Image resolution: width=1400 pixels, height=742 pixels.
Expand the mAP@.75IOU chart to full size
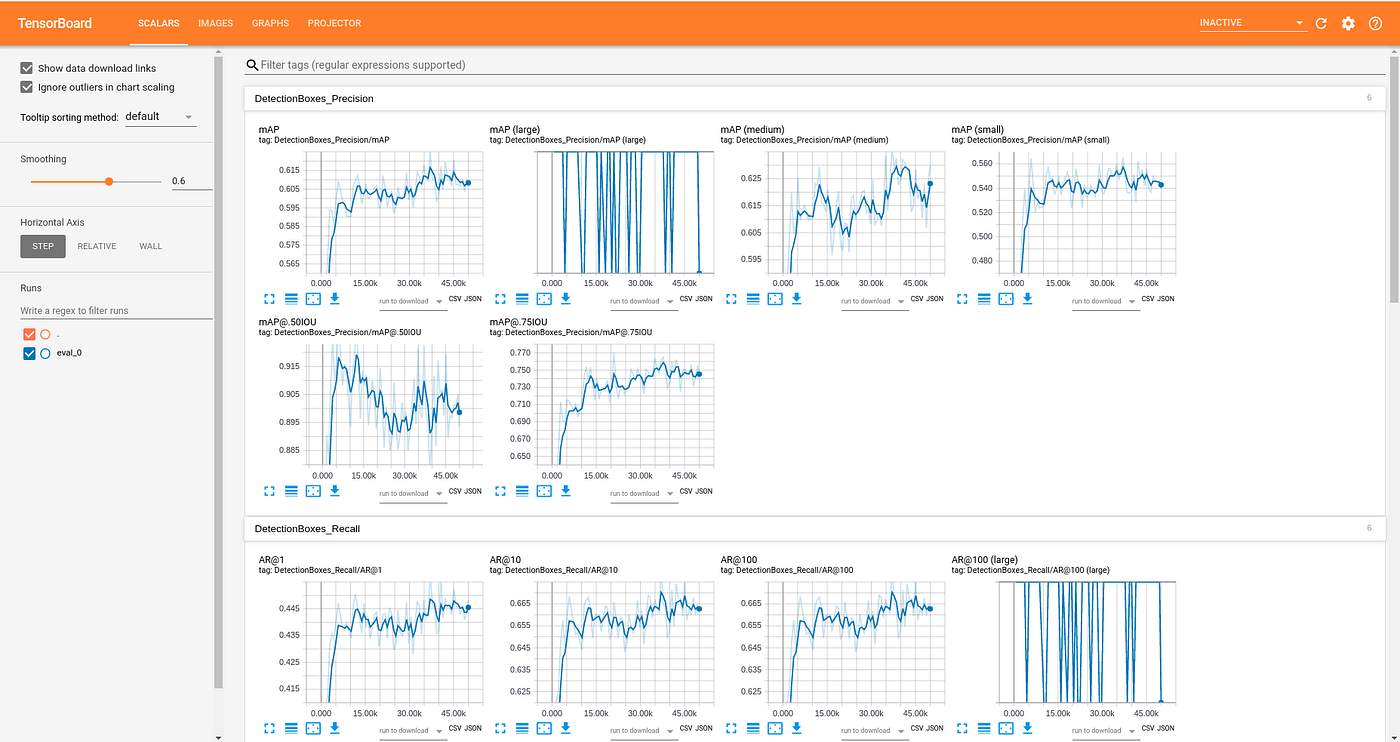coord(500,490)
